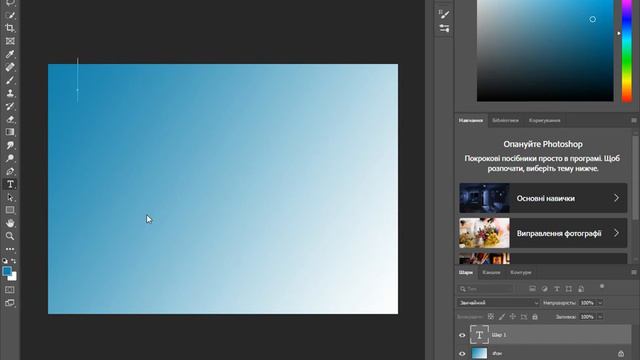Open the layer blend mode dropdown
Image resolution: width=640 pixels, height=360 pixels.
pyautogui.click(x=498, y=303)
